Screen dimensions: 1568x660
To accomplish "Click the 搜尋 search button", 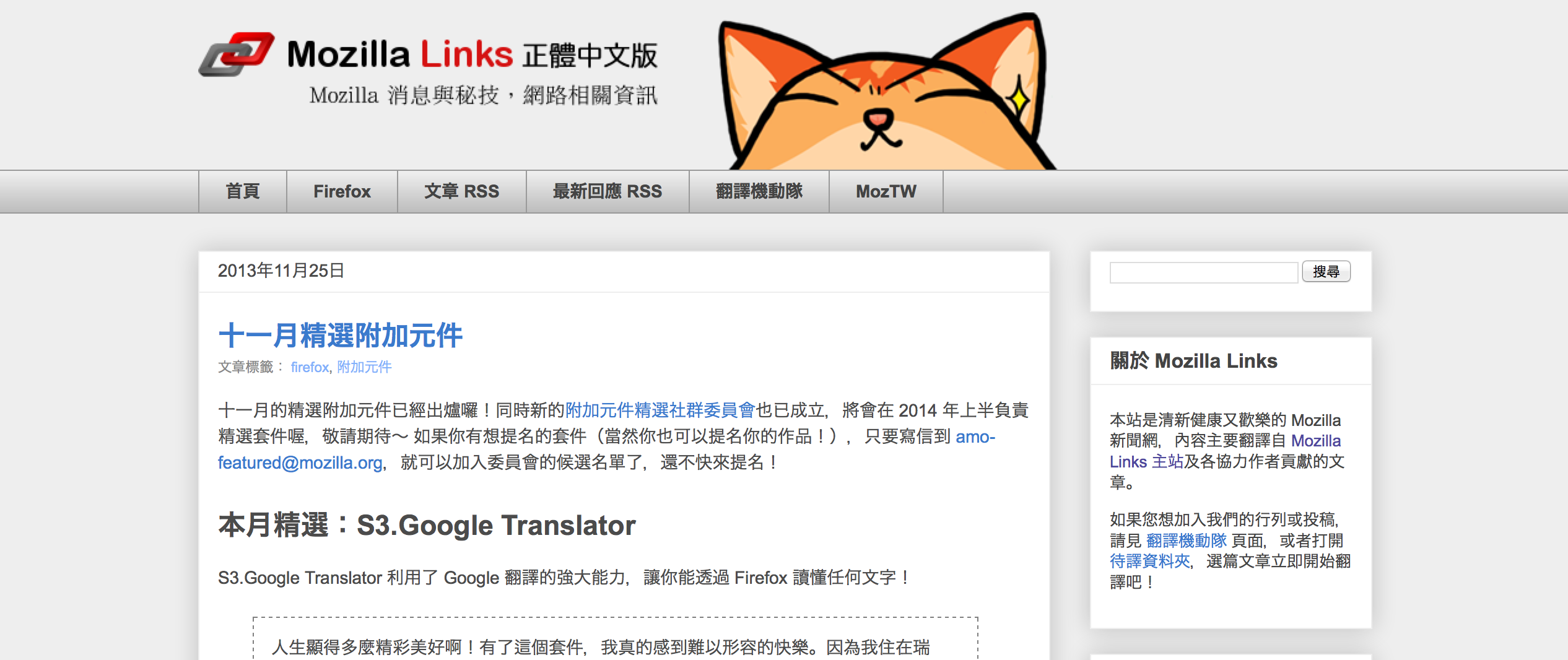I will click(1326, 272).
